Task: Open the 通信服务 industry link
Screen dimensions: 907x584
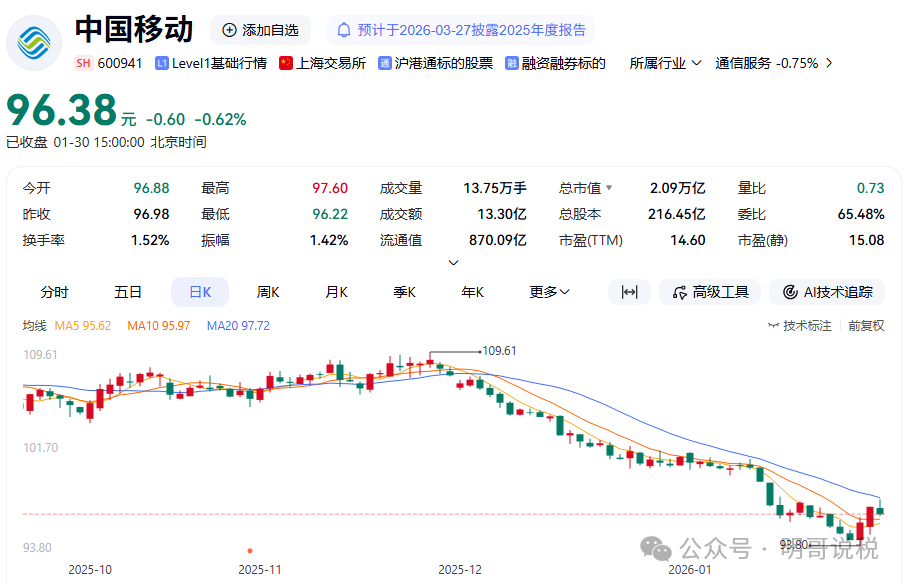Action: coord(773,63)
